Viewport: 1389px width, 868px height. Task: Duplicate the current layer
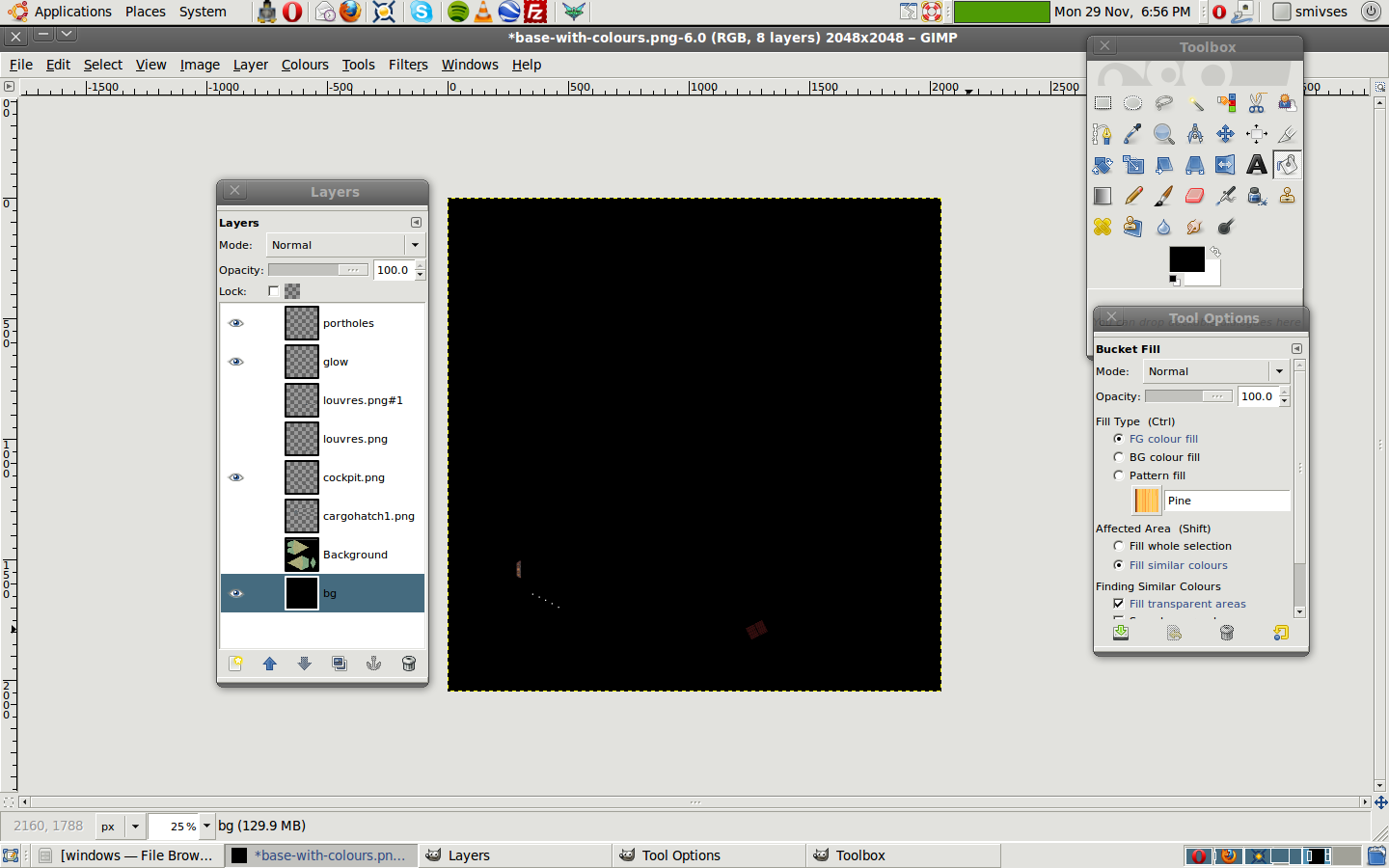340,664
